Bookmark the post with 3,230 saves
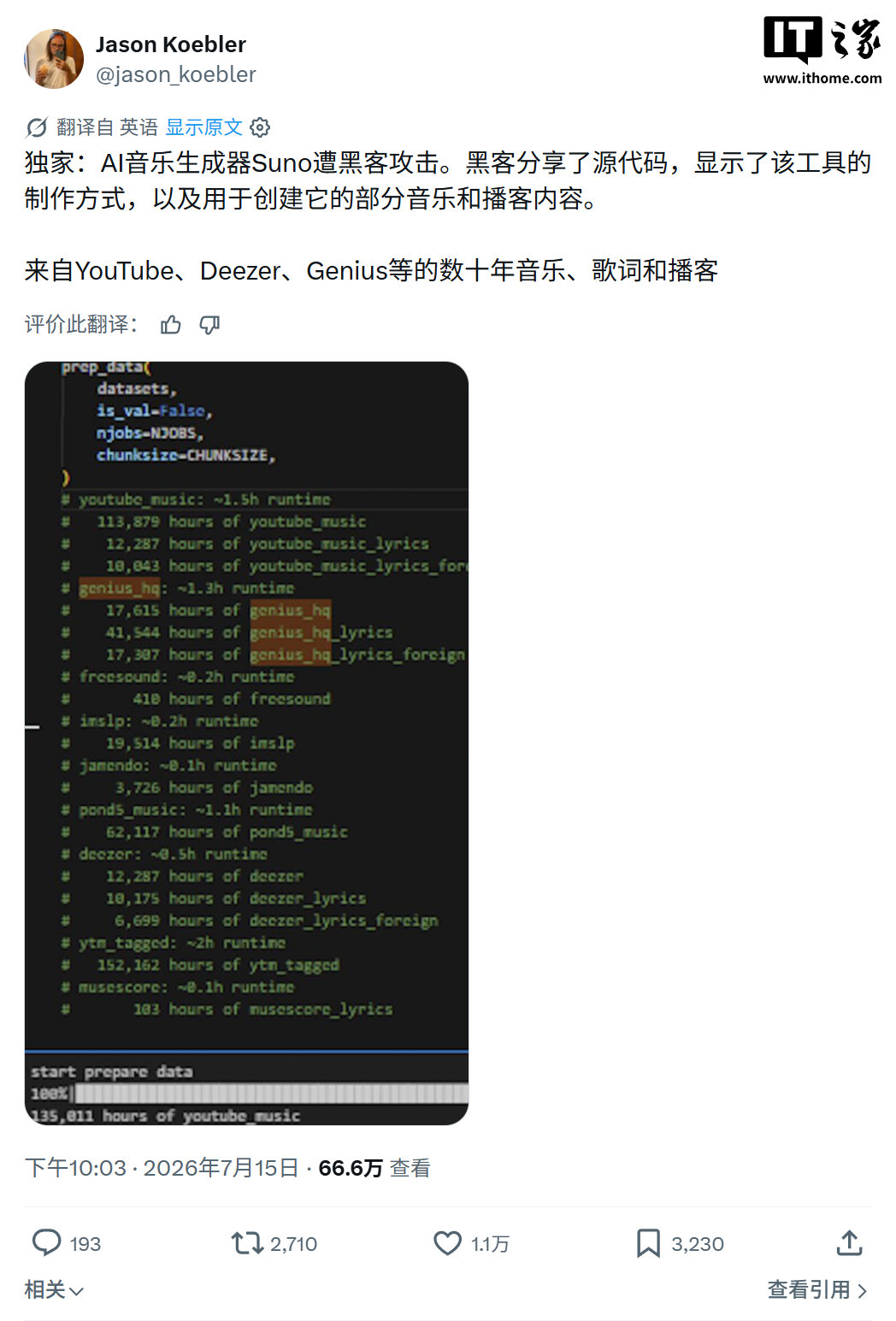The width and height of the screenshot is (896, 1321). [x=648, y=1243]
